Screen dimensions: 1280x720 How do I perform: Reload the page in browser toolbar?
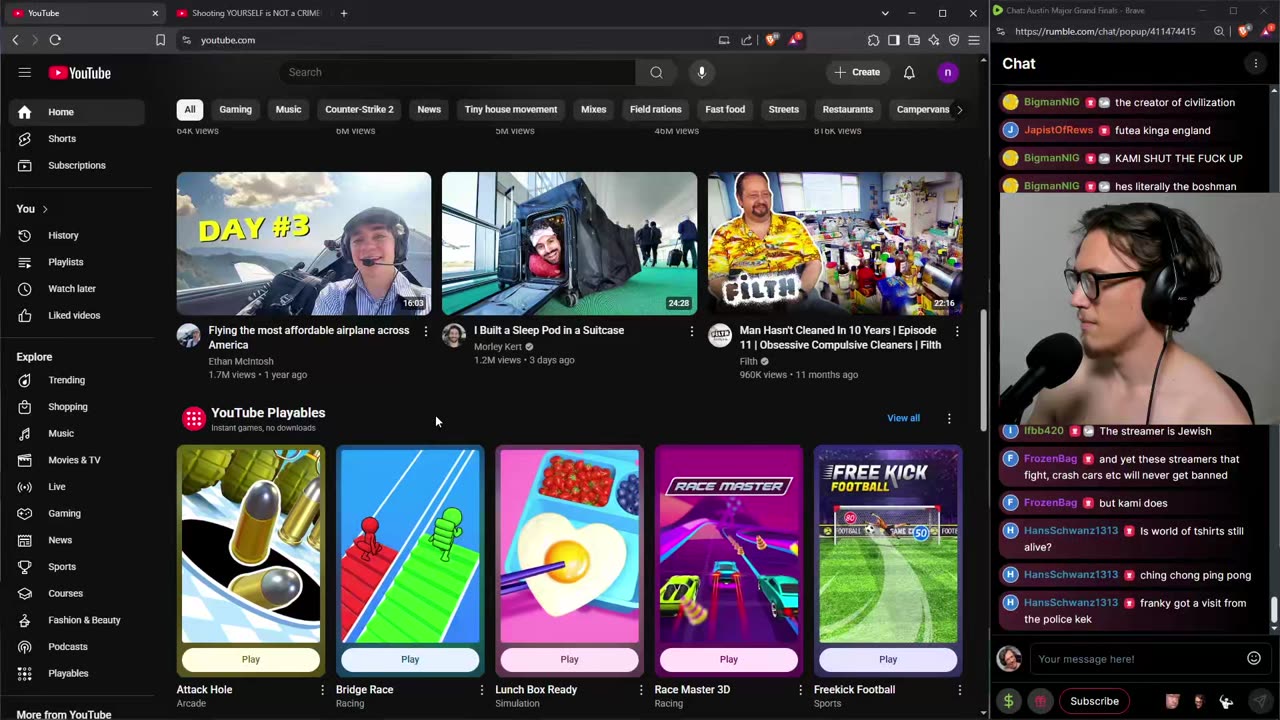55,40
